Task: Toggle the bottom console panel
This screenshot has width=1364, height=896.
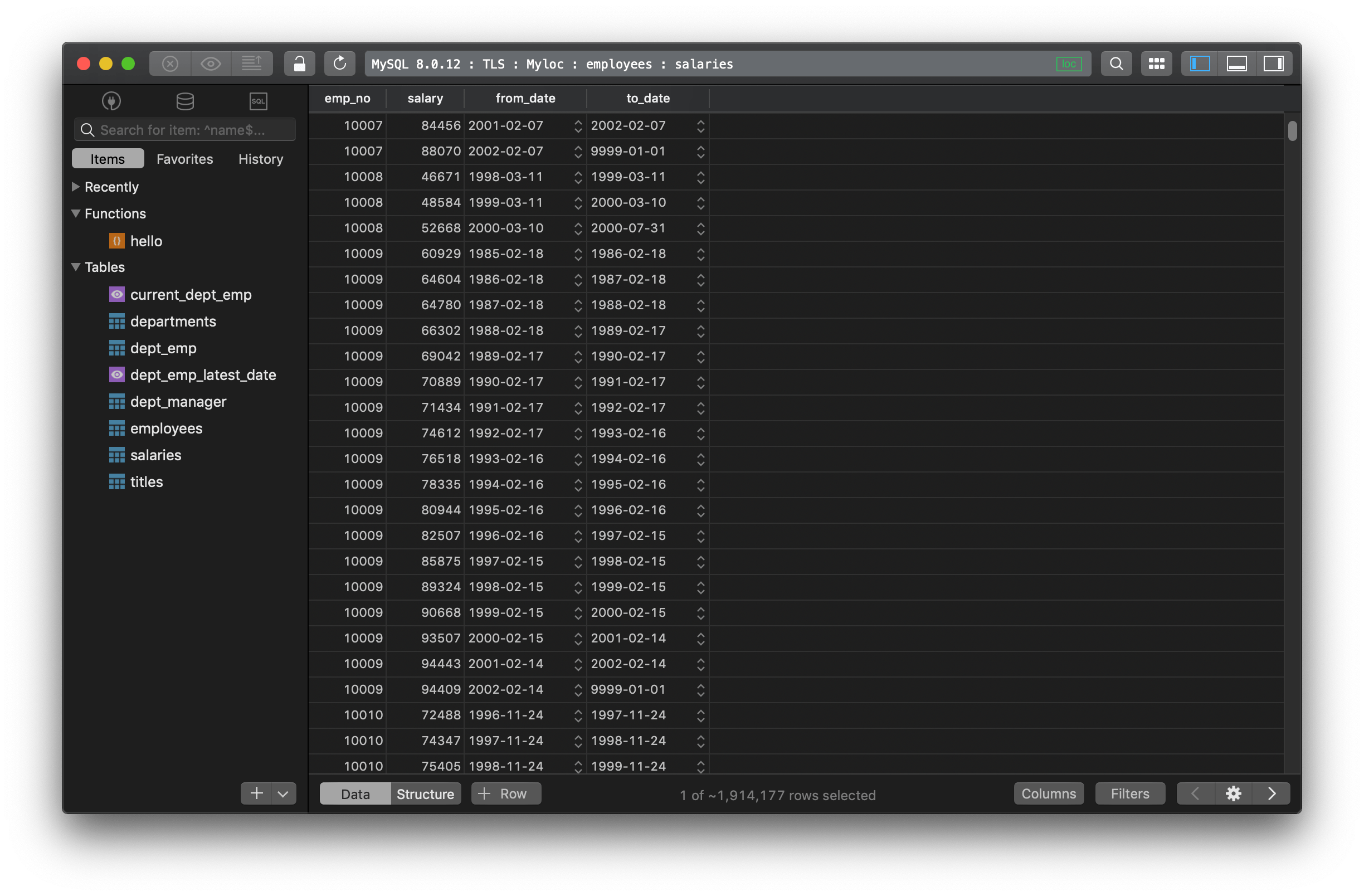Action: (x=1236, y=64)
